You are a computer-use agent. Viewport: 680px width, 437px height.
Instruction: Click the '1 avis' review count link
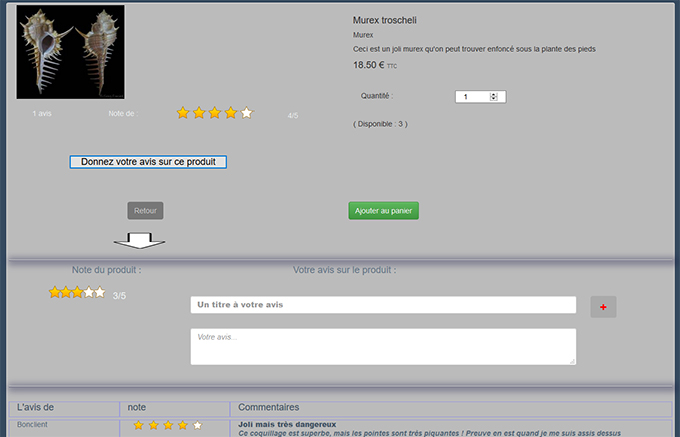(42, 114)
